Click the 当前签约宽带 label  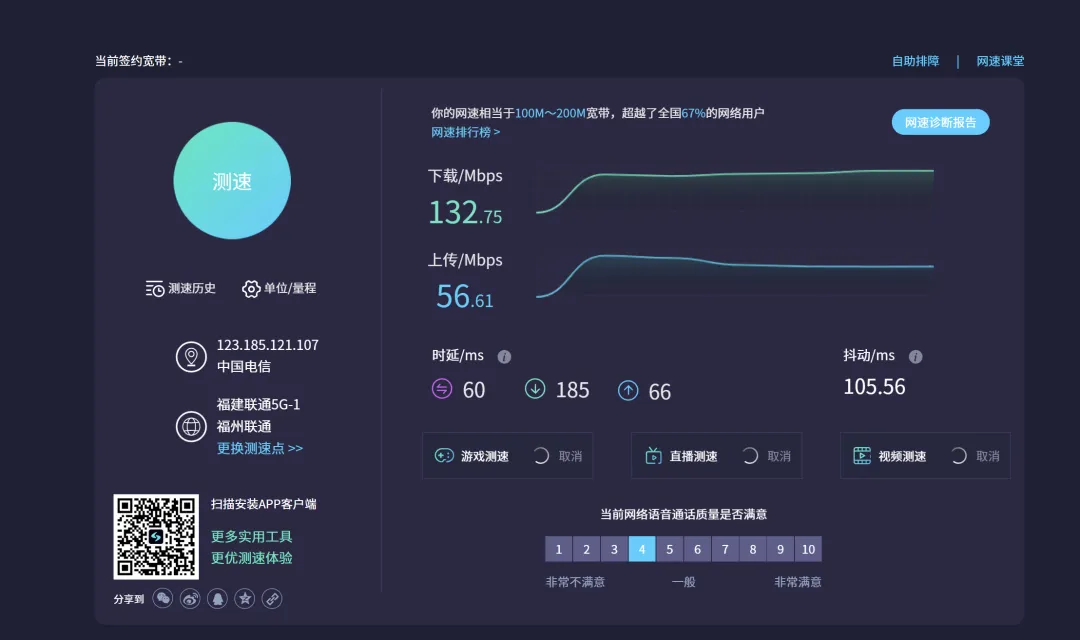pos(134,61)
